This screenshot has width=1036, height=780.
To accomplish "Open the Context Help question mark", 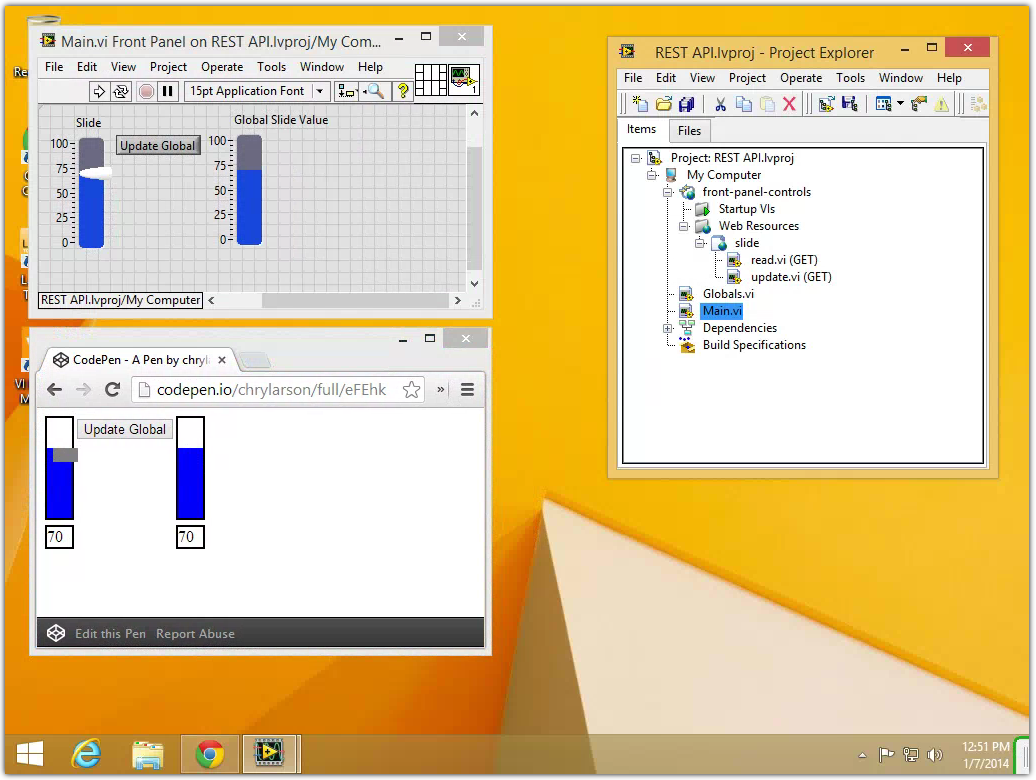I will 403,91.
